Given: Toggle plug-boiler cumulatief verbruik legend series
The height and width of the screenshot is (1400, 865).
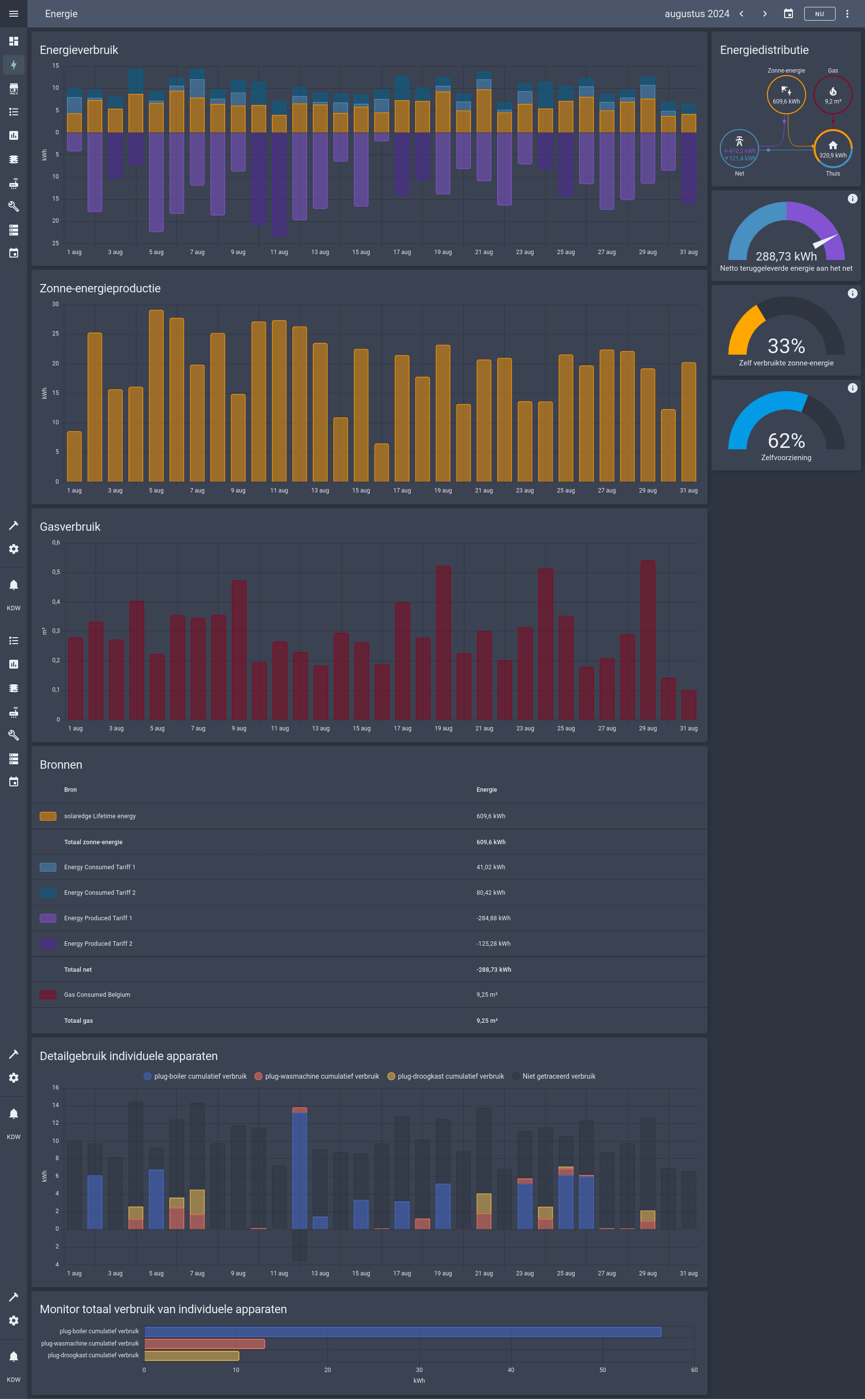Looking at the screenshot, I should (195, 1076).
